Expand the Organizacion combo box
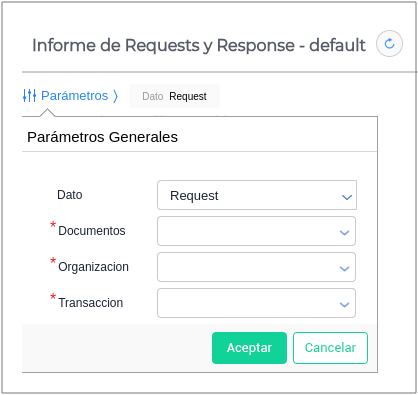Screen dimensions: 418x395 click(256, 267)
